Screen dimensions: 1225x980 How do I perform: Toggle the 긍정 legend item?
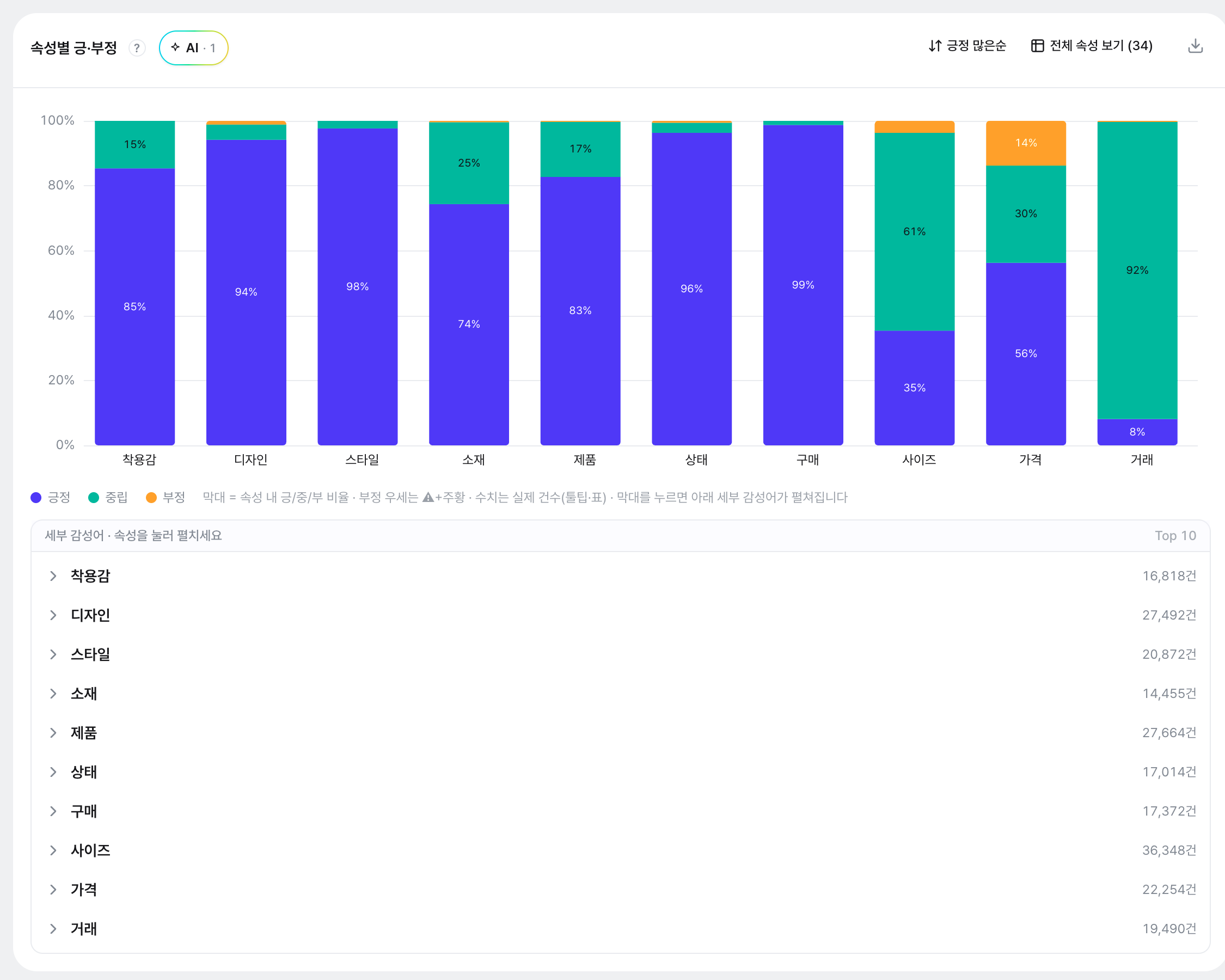(x=51, y=498)
